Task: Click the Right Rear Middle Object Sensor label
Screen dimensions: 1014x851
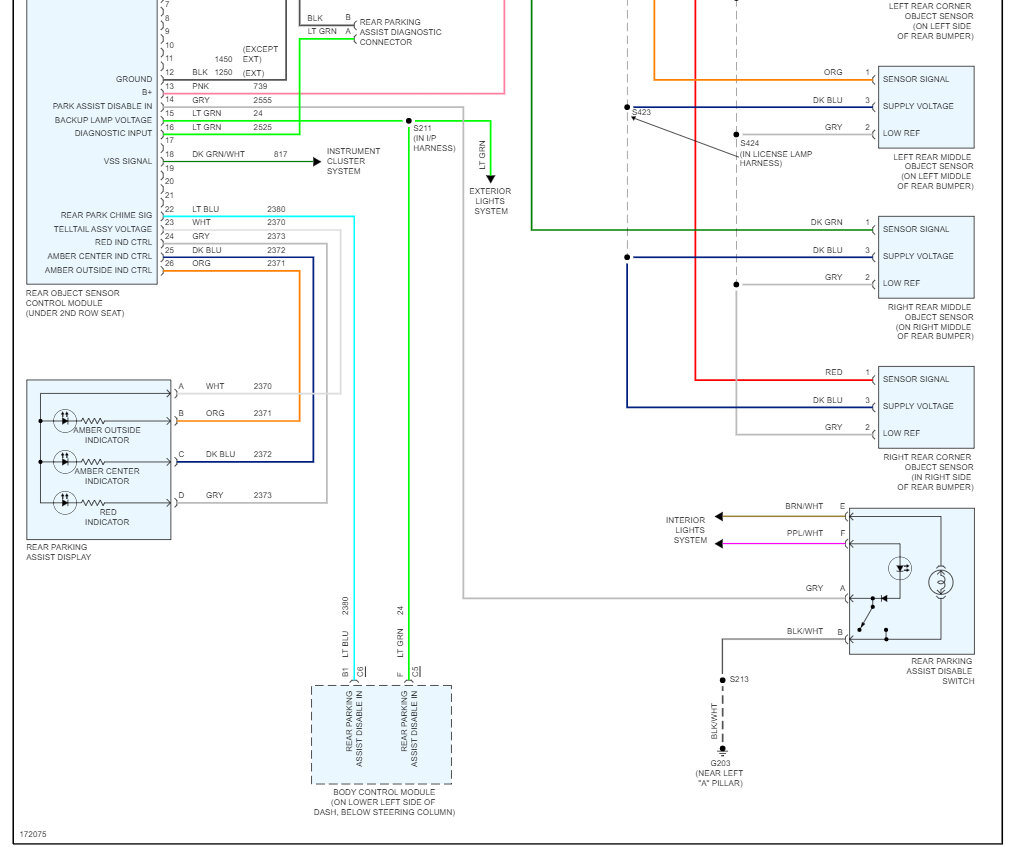Action: (931, 321)
